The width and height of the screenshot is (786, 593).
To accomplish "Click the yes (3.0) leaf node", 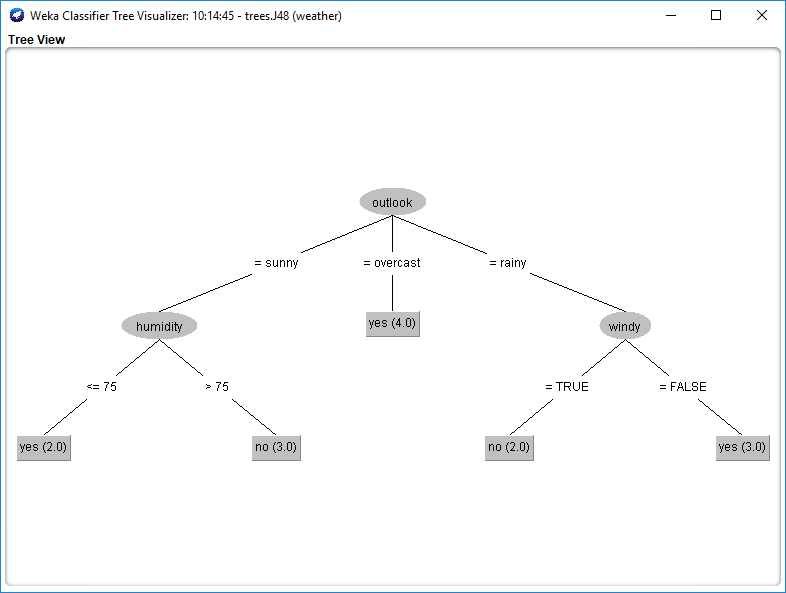I will pyautogui.click(x=742, y=447).
